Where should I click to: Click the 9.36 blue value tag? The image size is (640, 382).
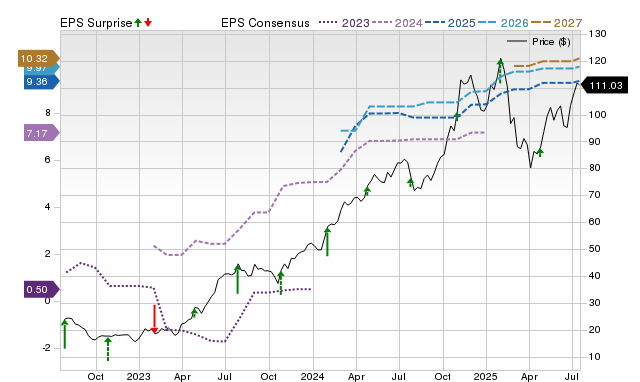click(x=42, y=82)
